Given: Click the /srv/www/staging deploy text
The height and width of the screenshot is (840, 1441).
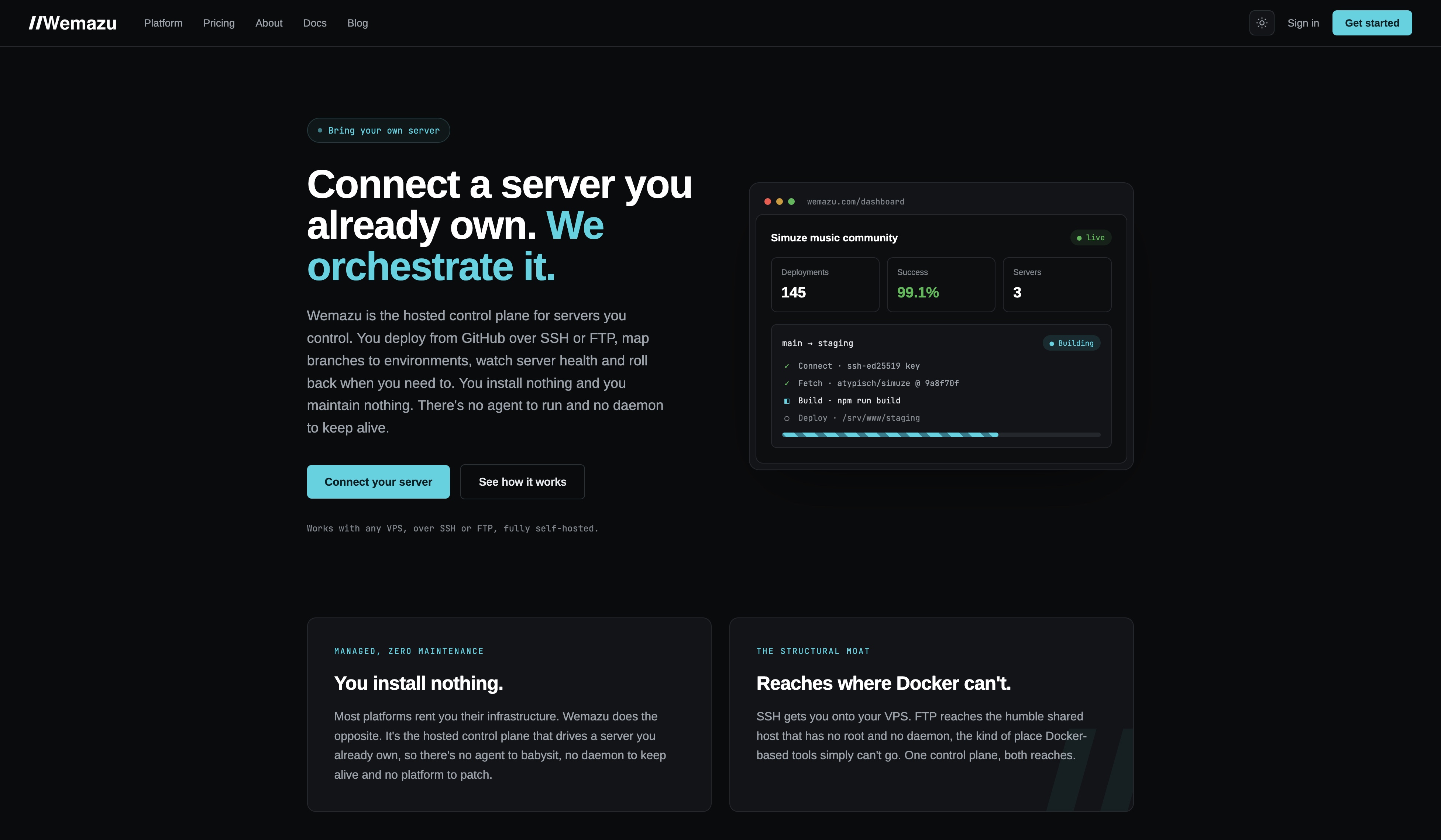Looking at the screenshot, I should pyautogui.click(x=881, y=418).
